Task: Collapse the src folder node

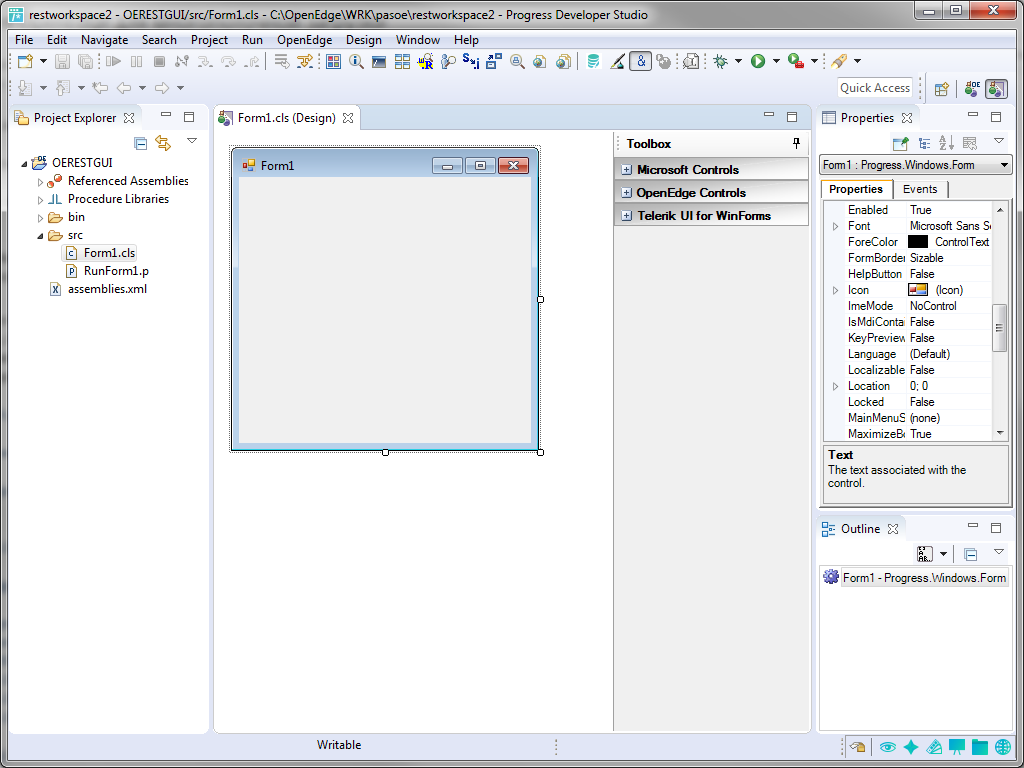Action: coord(40,236)
